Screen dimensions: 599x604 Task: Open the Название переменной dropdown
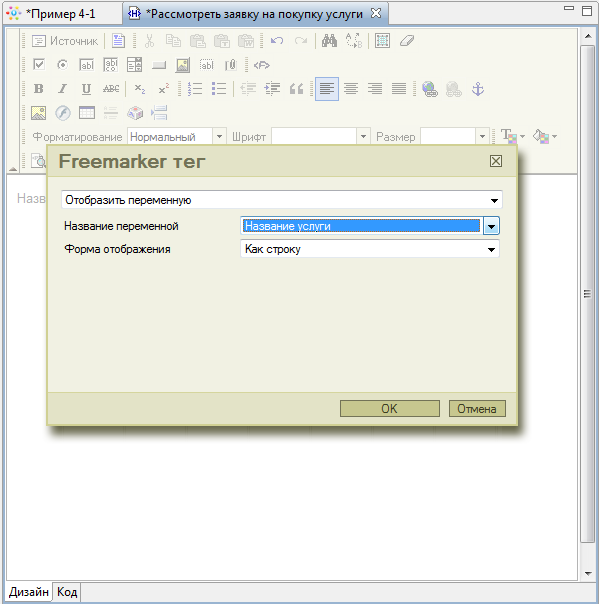(x=491, y=226)
